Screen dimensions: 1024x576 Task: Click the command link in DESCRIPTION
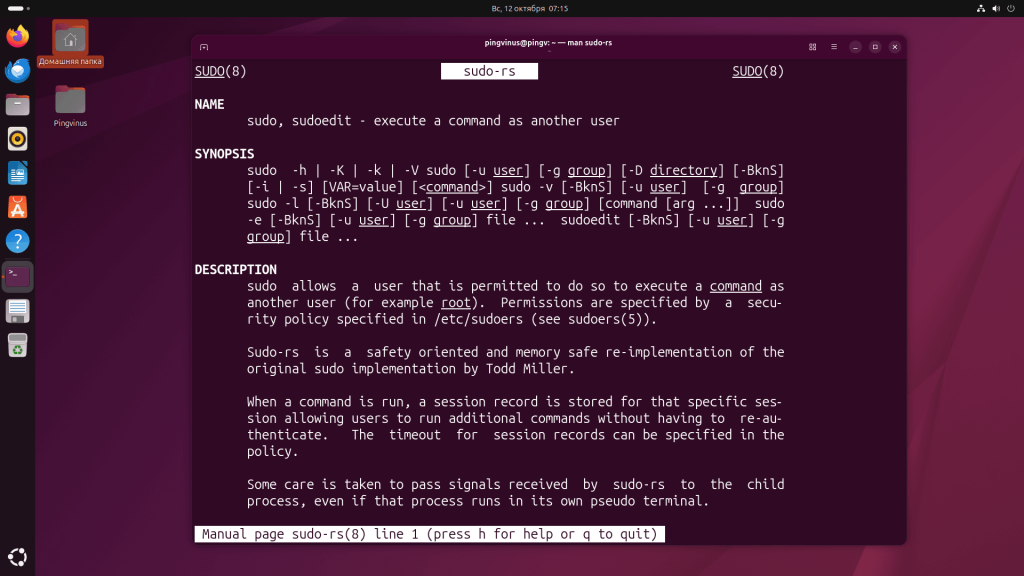point(735,285)
